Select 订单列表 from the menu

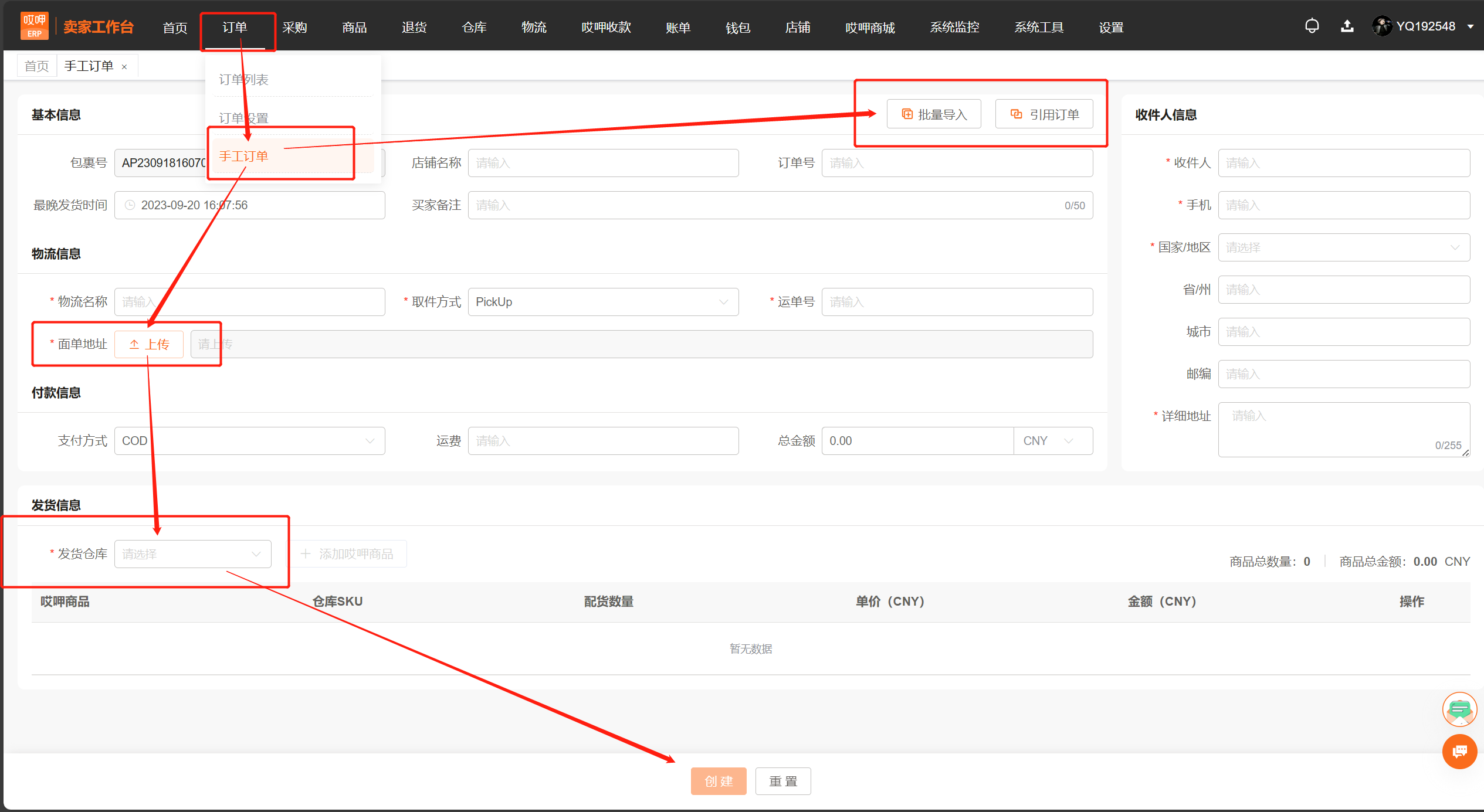click(244, 80)
